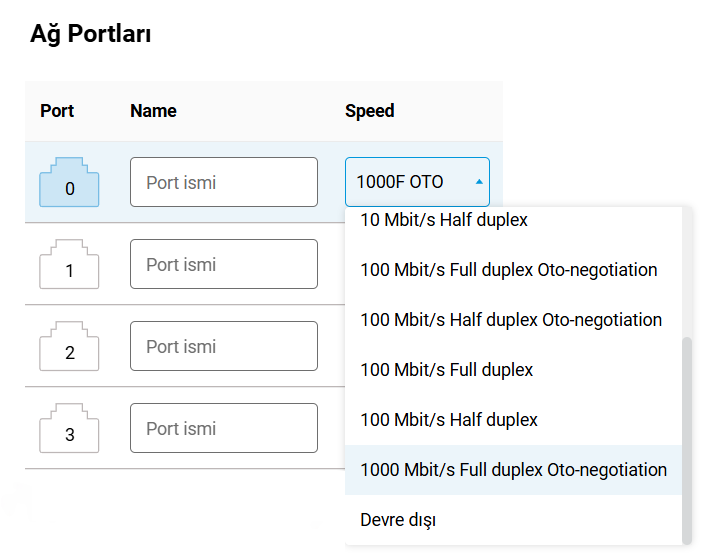Viewport: 702px width, 558px height.
Task: Click the port 2 name input
Action: click(x=224, y=347)
